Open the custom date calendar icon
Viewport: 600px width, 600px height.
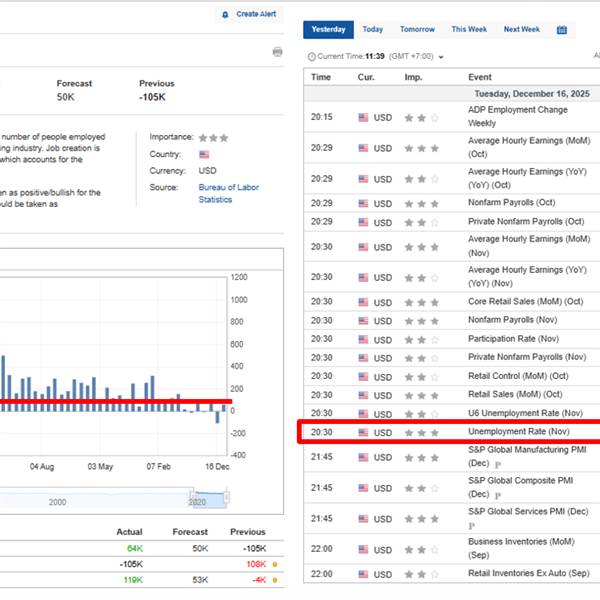click(x=562, y=30)
